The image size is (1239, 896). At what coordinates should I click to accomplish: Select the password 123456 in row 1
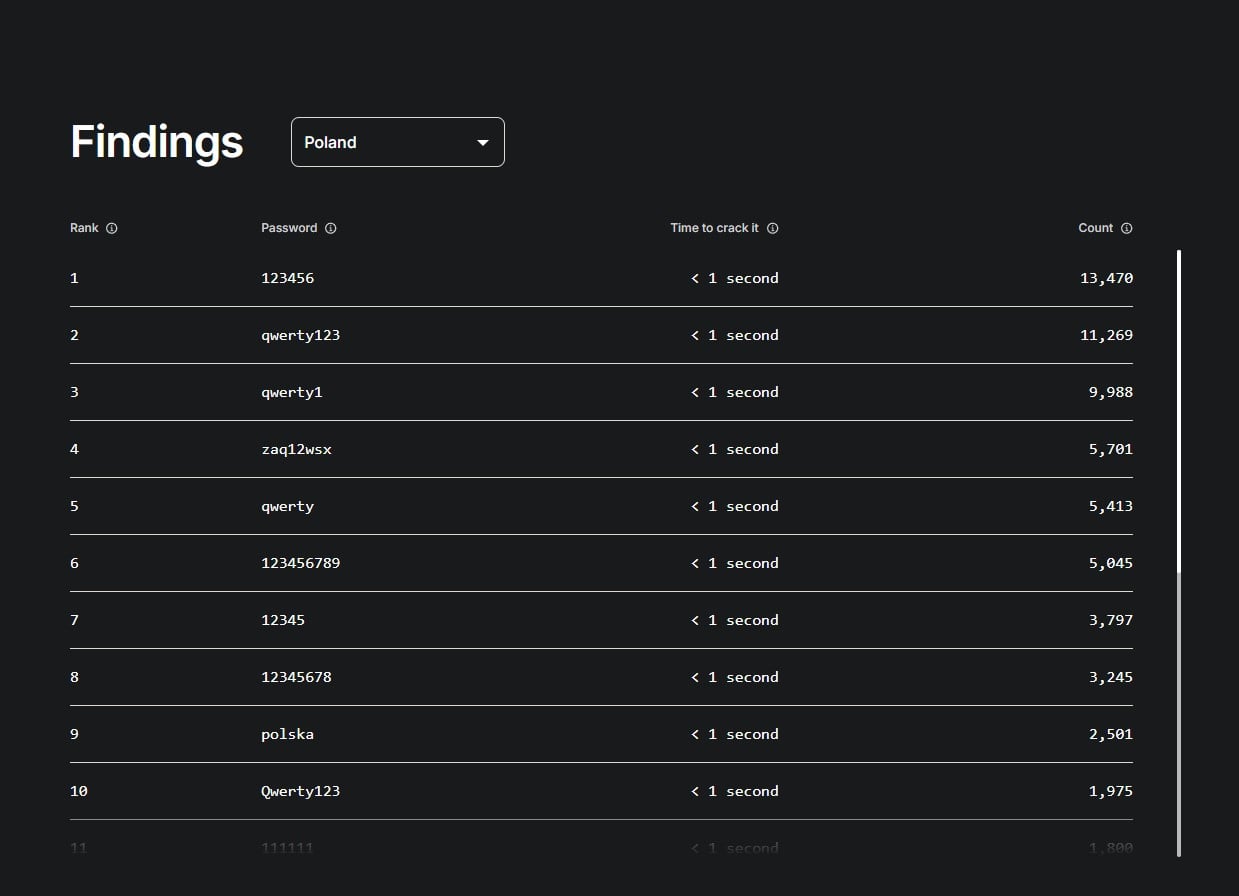287,278
